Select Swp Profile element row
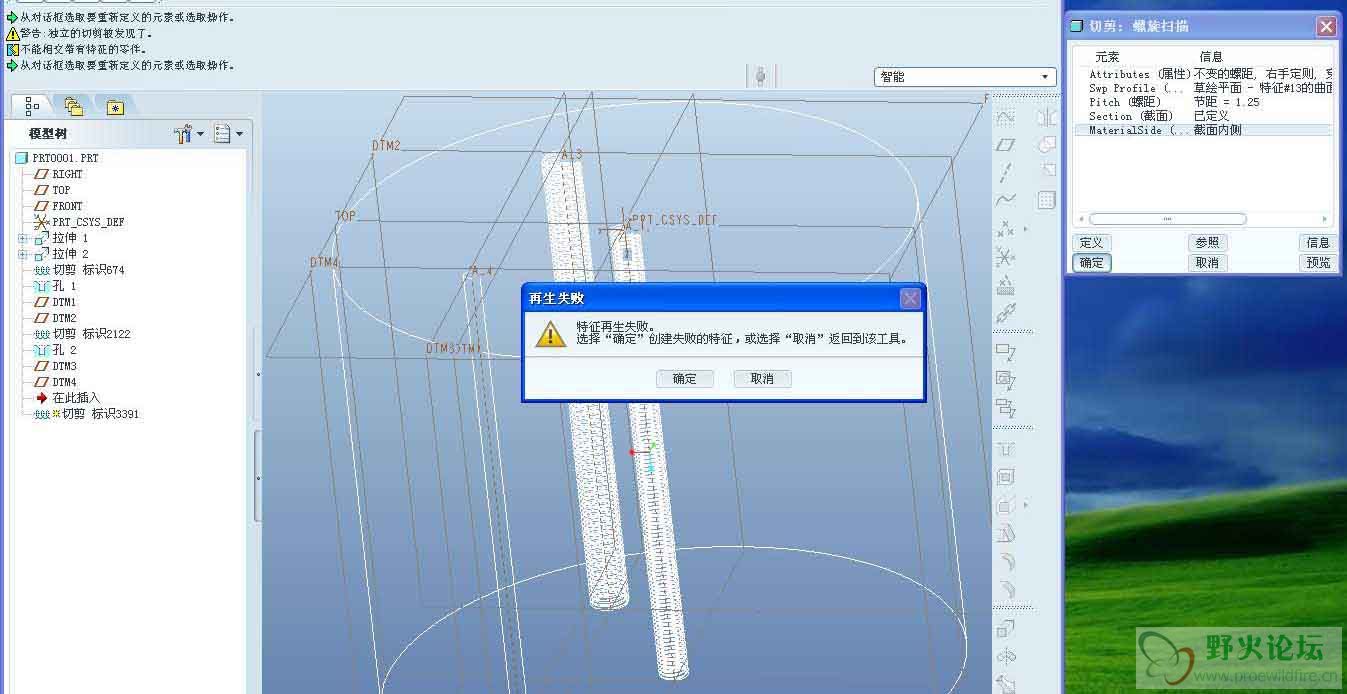Viewport: 1347px width, 694px height. [x=1204, y=88]
